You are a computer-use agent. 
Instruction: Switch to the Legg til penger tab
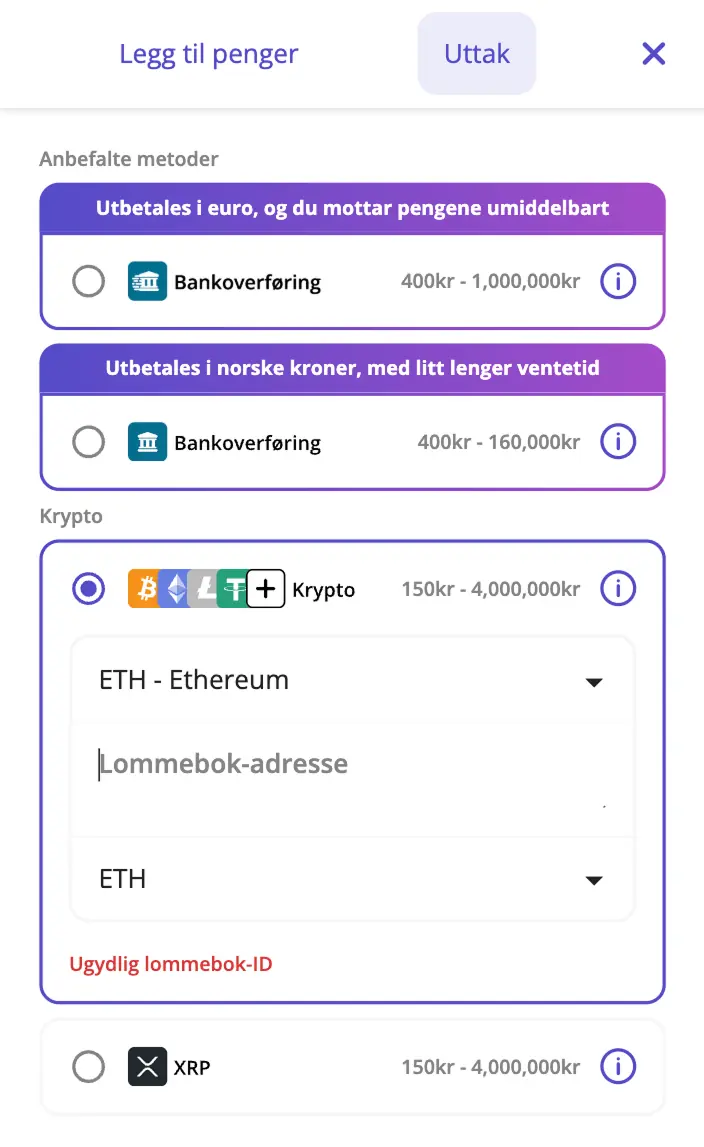(209, 54)
